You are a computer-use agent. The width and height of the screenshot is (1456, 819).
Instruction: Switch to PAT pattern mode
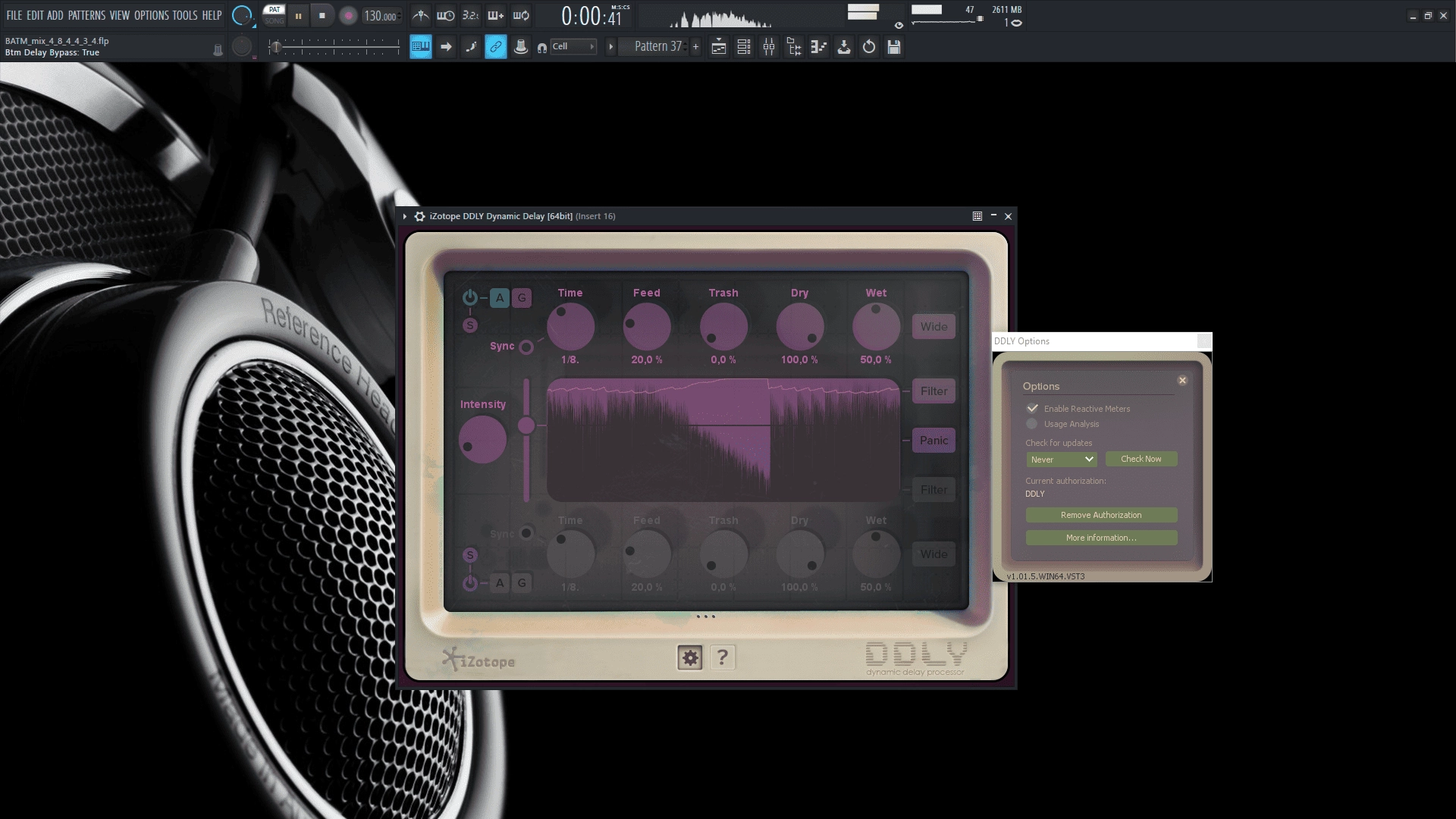point(275,10)
